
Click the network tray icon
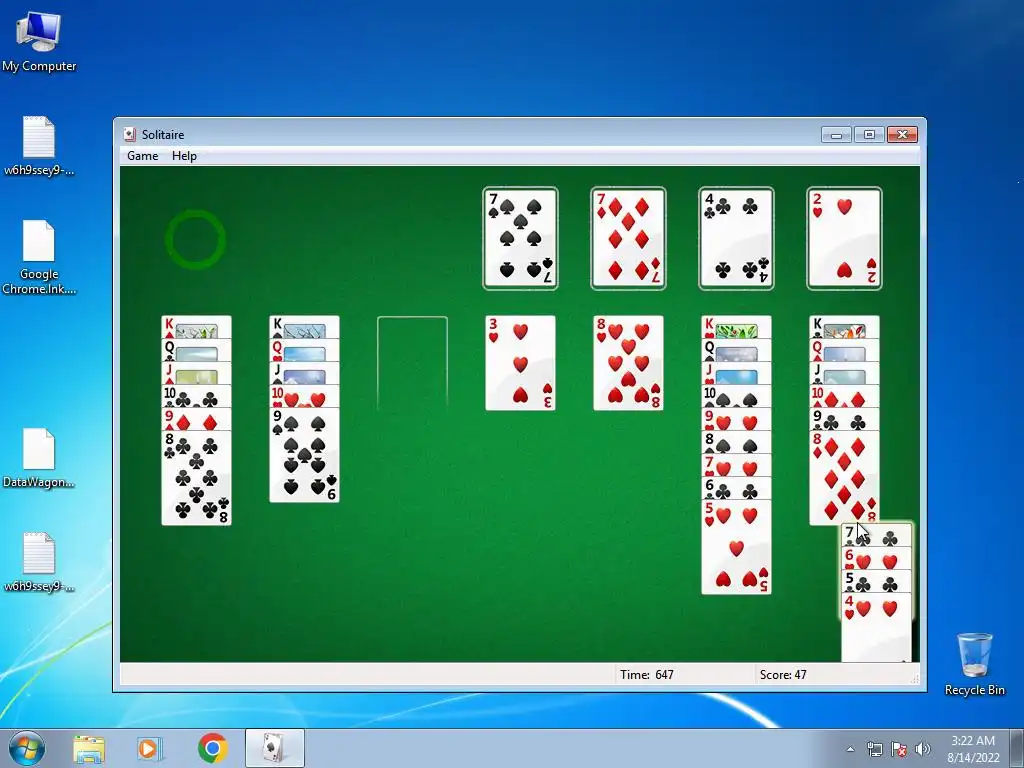[874, 749]
